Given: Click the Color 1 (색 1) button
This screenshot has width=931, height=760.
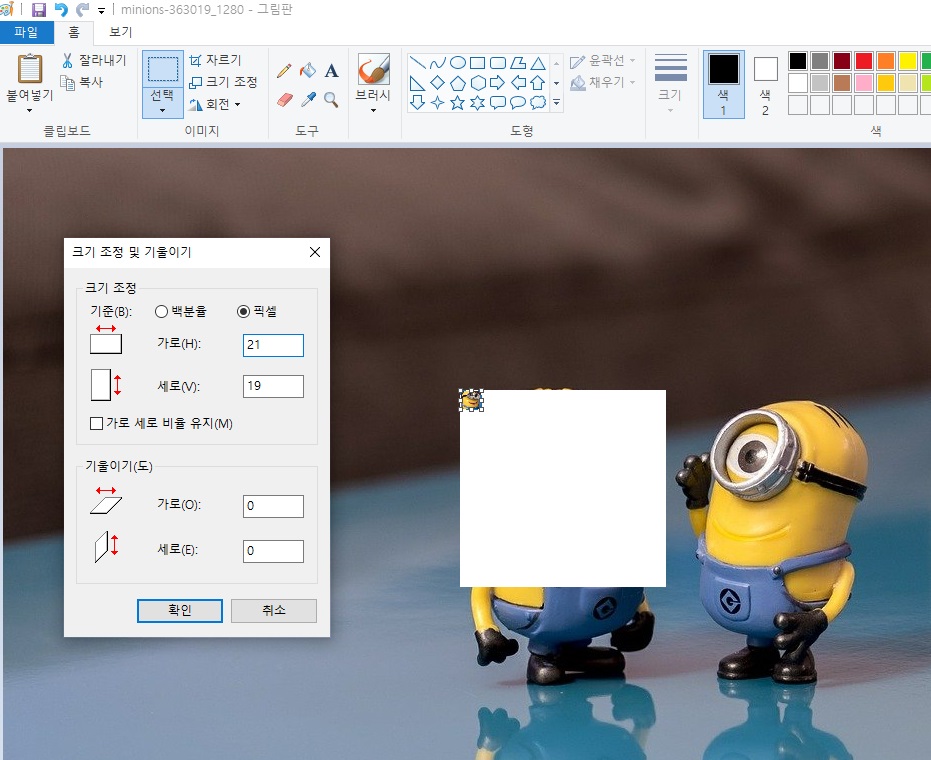Looking at the screenshot, I should tap(724, 84).
